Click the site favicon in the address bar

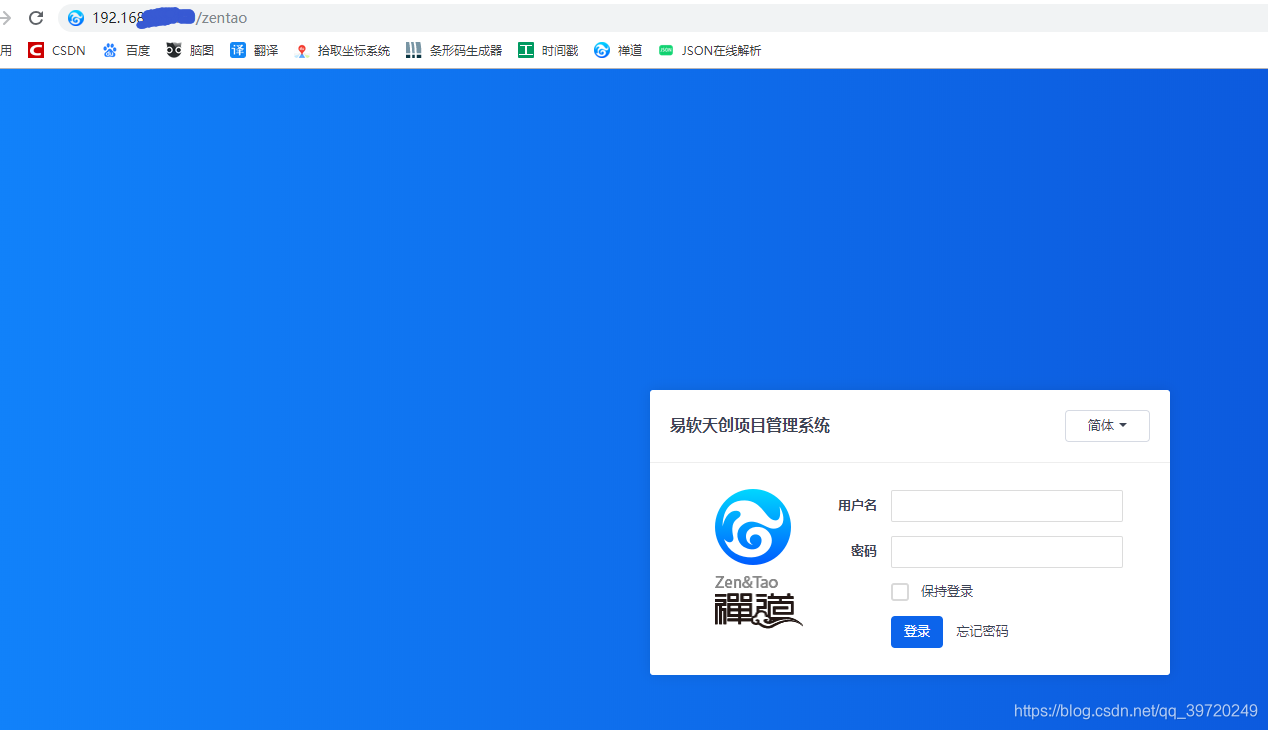(76, 17)
